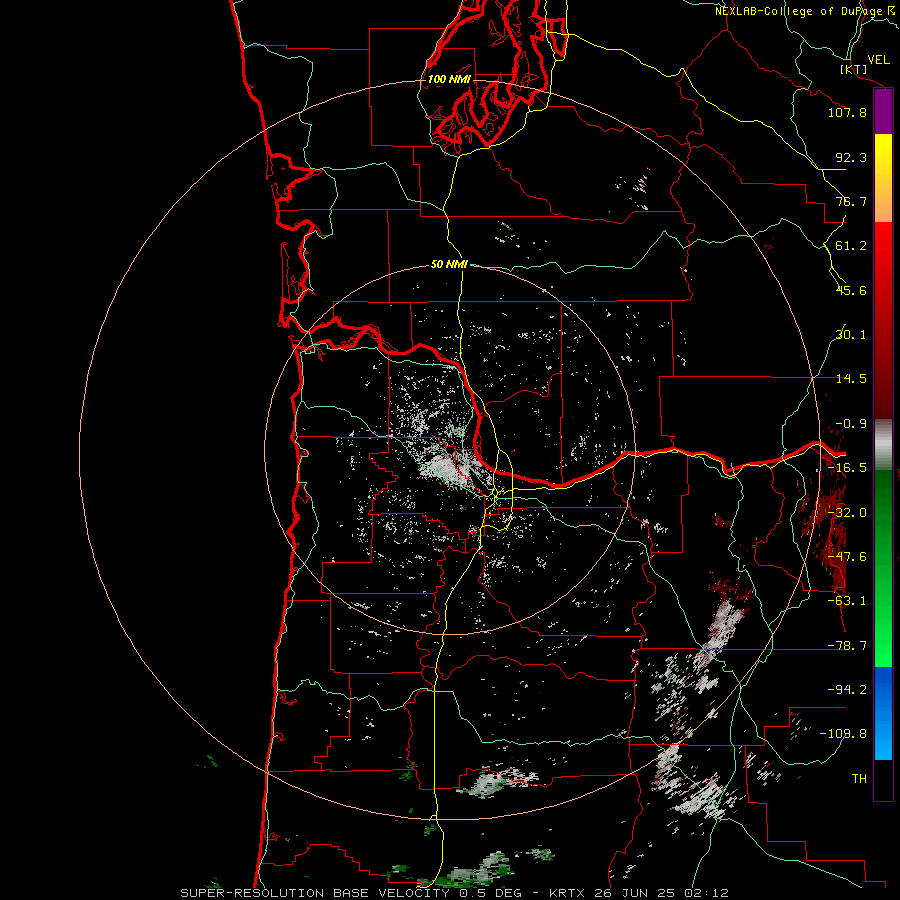Click the -47.6 velocity scale value
The height and width of the screenshot is (900, 900).
[x=847, y=557]
